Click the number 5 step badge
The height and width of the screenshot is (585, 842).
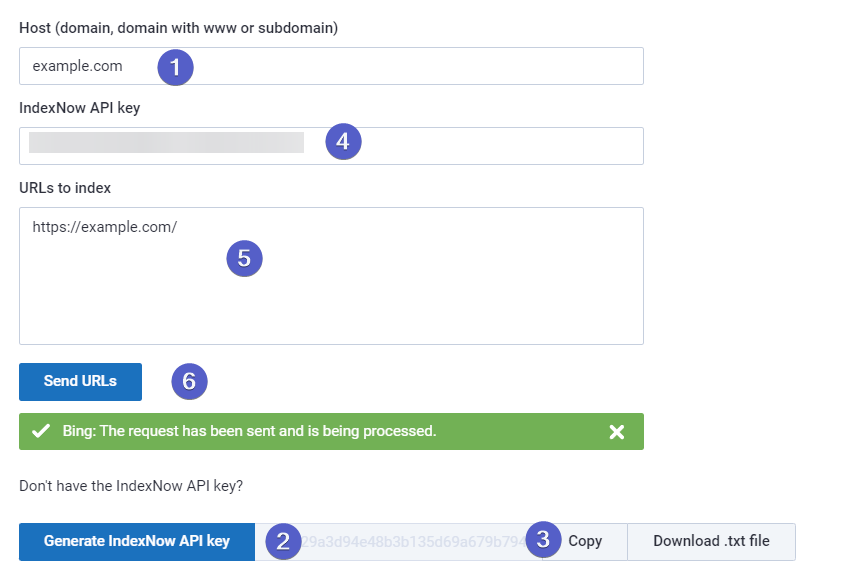(244, 258)
